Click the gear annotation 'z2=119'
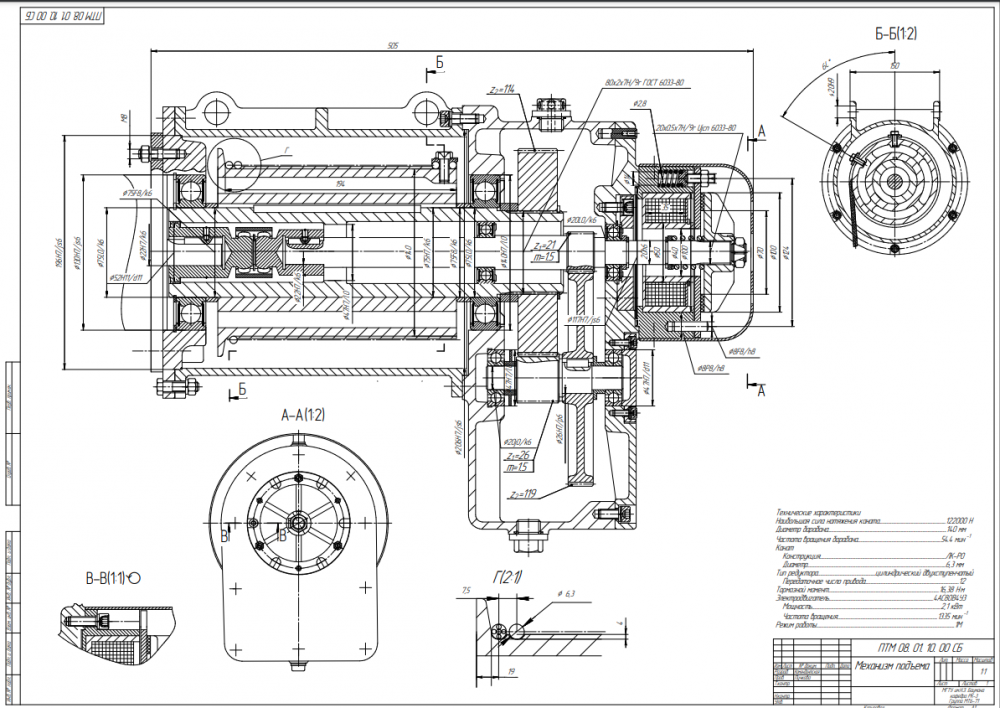 523,494
